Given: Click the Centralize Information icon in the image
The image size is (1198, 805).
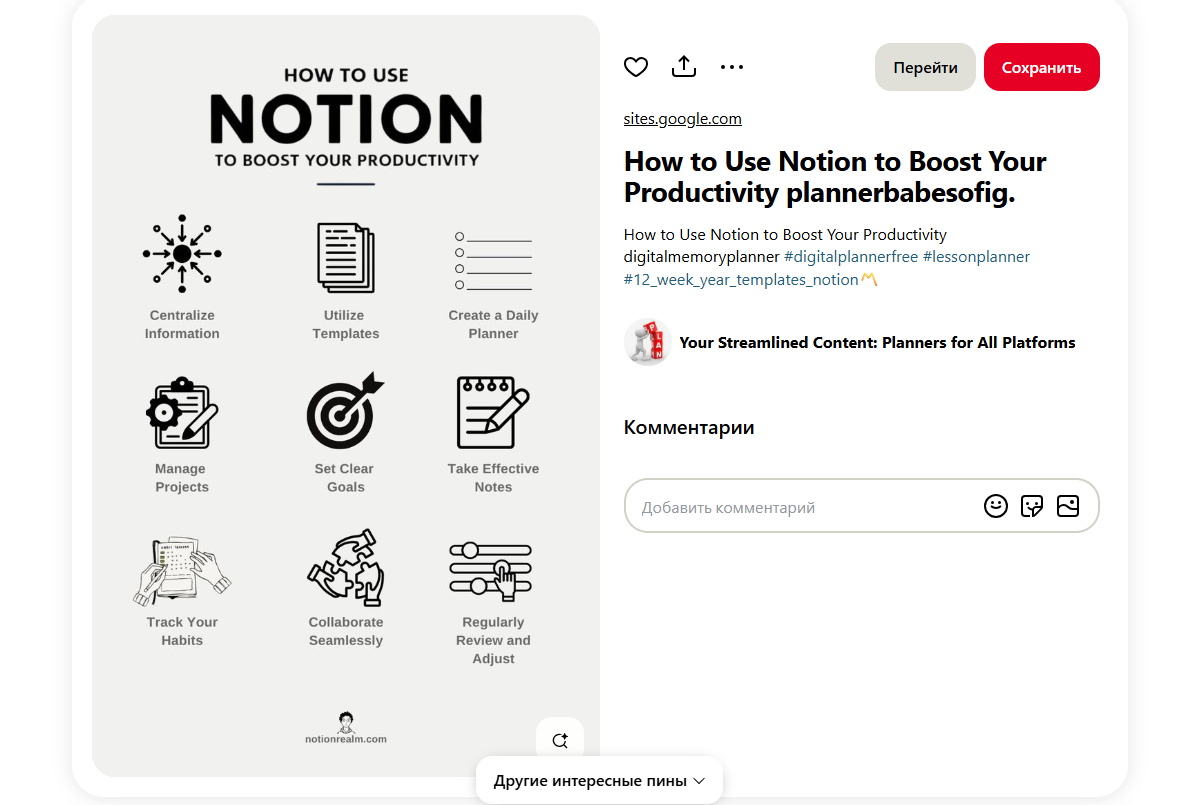Looking at the screenshot, I should point(182,254).
